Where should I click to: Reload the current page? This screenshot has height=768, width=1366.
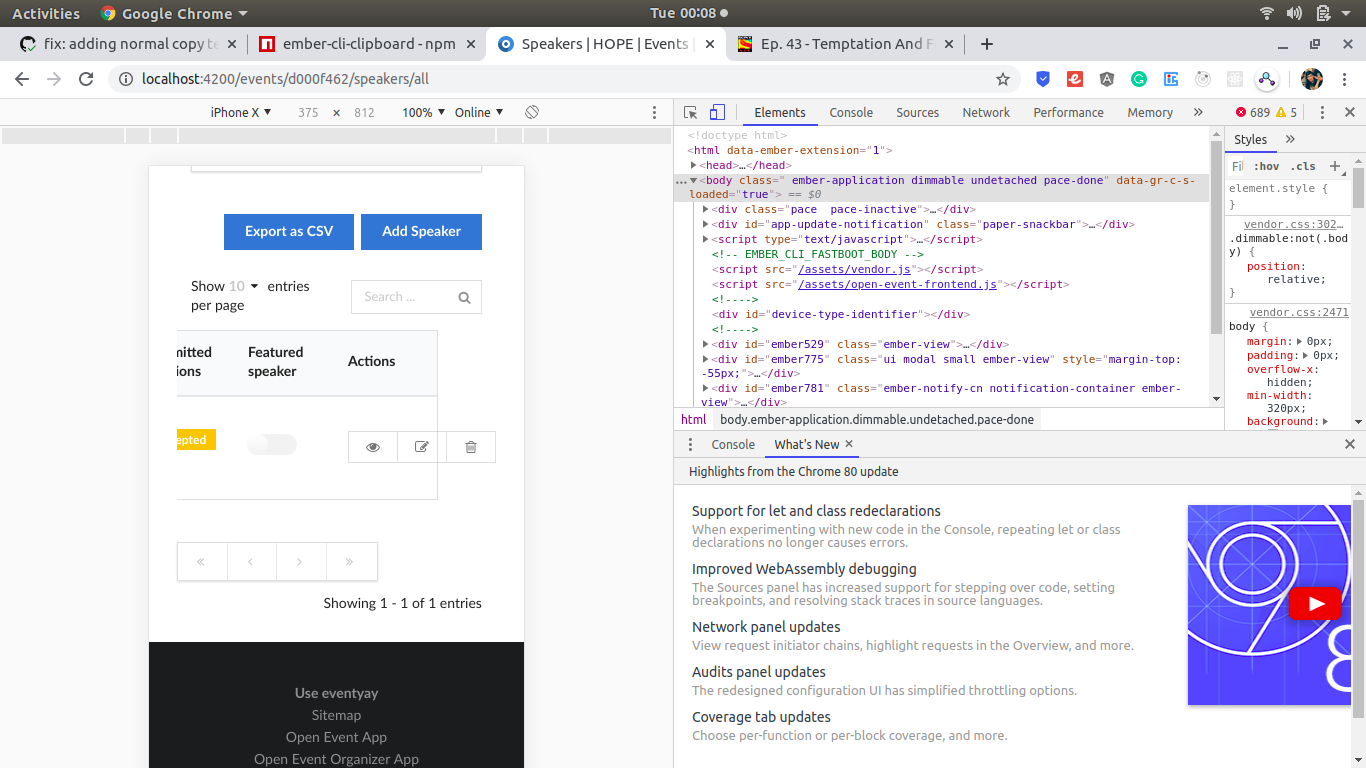click(x=86, y=79)
